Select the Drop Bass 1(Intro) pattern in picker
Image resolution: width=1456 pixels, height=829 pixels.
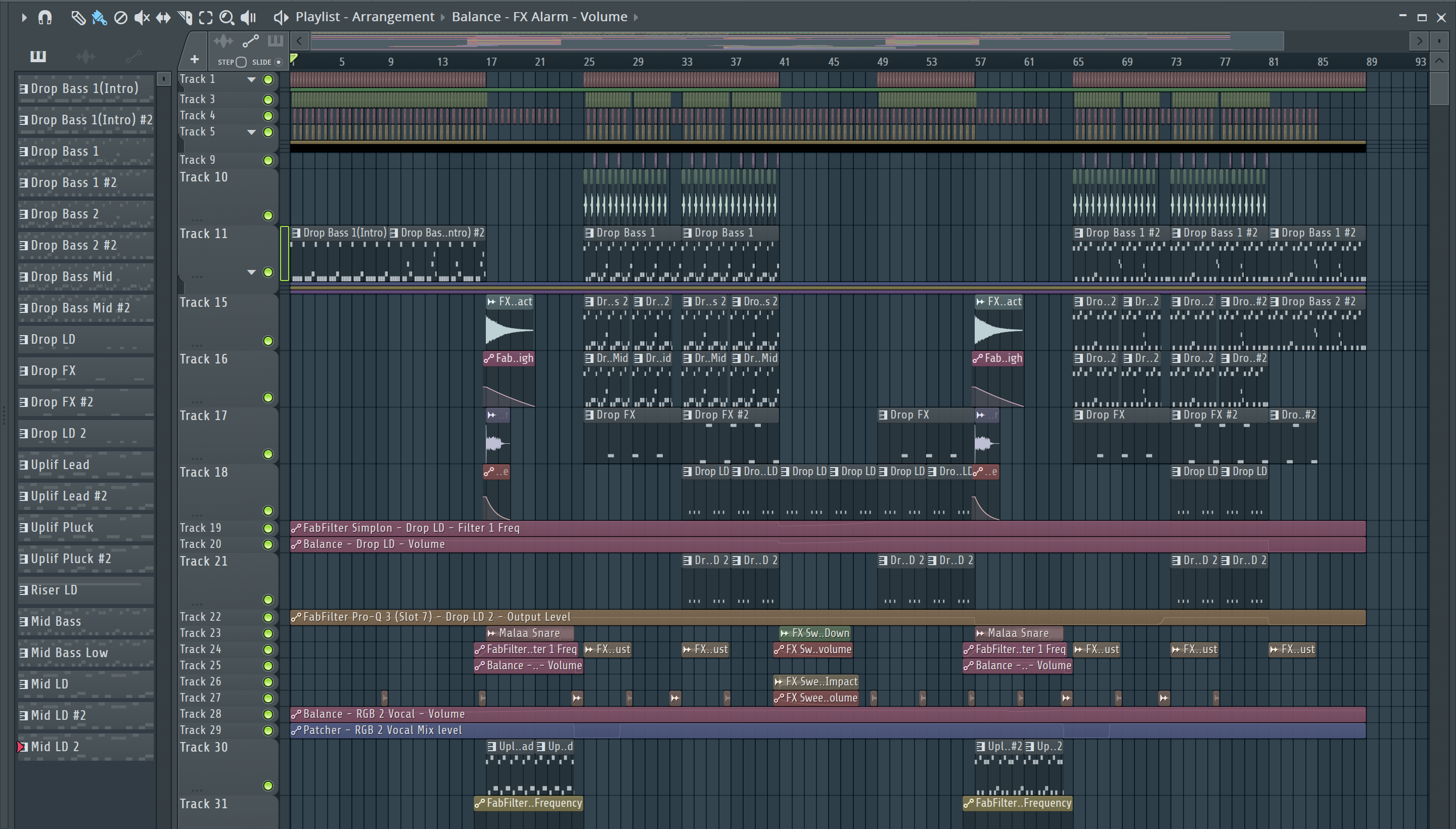point(86,88)
